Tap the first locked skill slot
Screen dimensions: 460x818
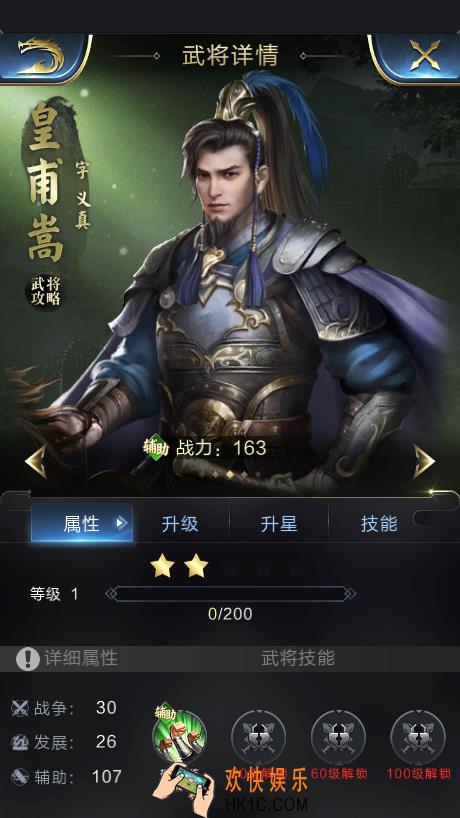point(258,737)
